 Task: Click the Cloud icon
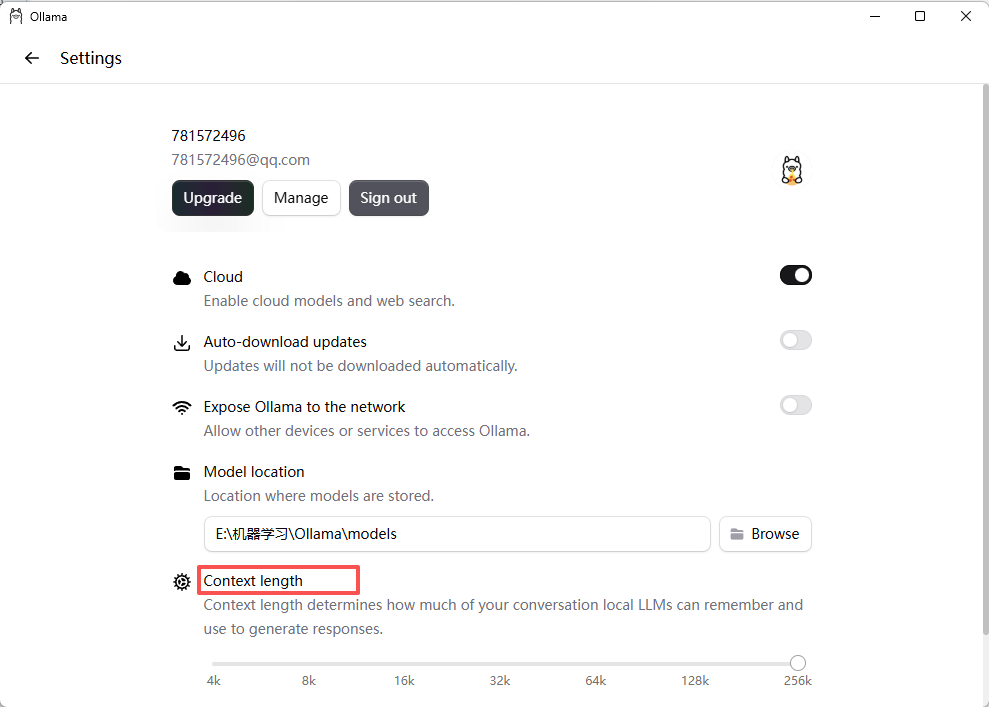182,278
